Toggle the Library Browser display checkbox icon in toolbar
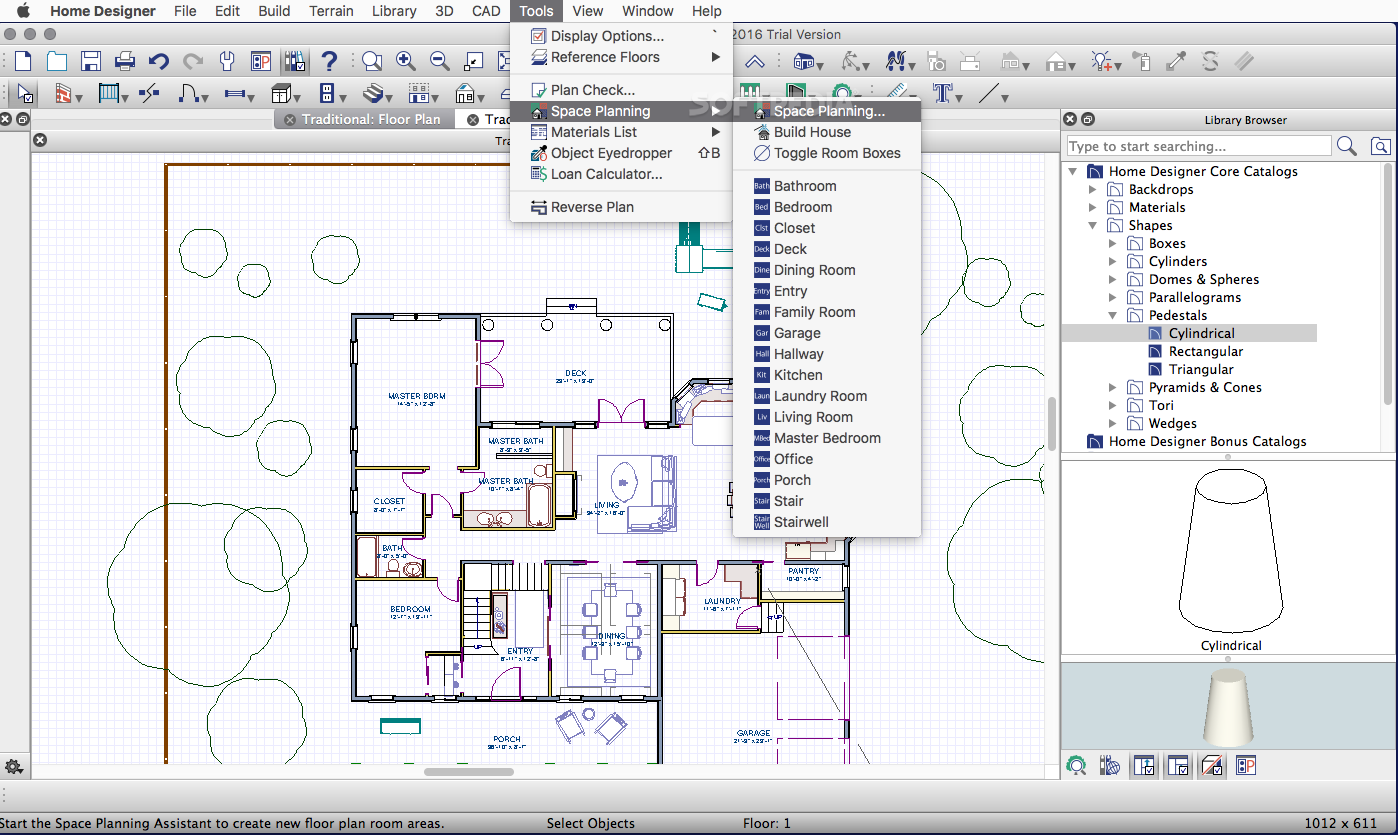This screenshot has width=1398, height=835. pyautogui.click(x=295, y=61)
